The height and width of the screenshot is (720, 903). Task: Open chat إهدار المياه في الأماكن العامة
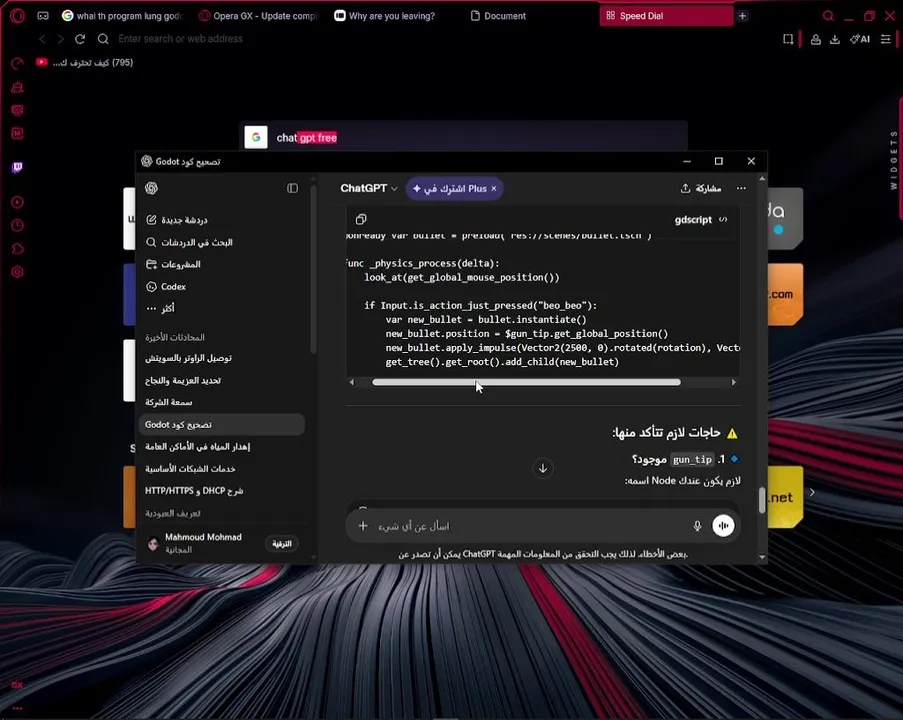tap(221, 446)
